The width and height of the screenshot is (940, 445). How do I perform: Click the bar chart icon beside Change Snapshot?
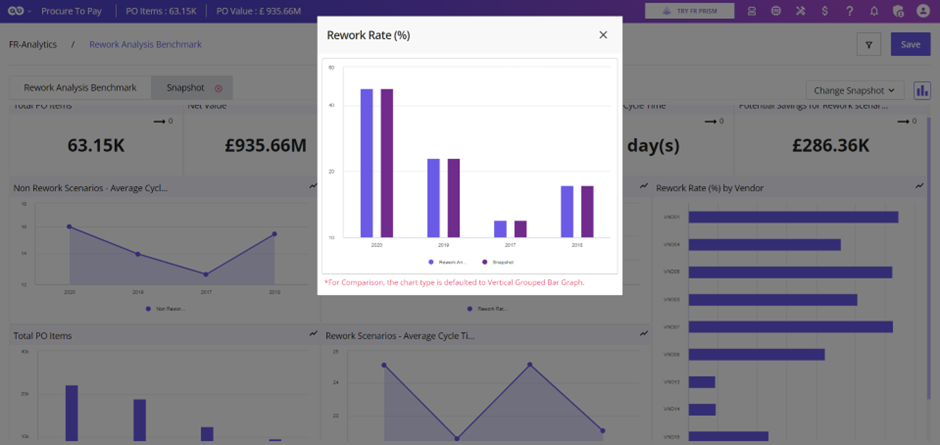pyautogui.click(x=922, y=91)
